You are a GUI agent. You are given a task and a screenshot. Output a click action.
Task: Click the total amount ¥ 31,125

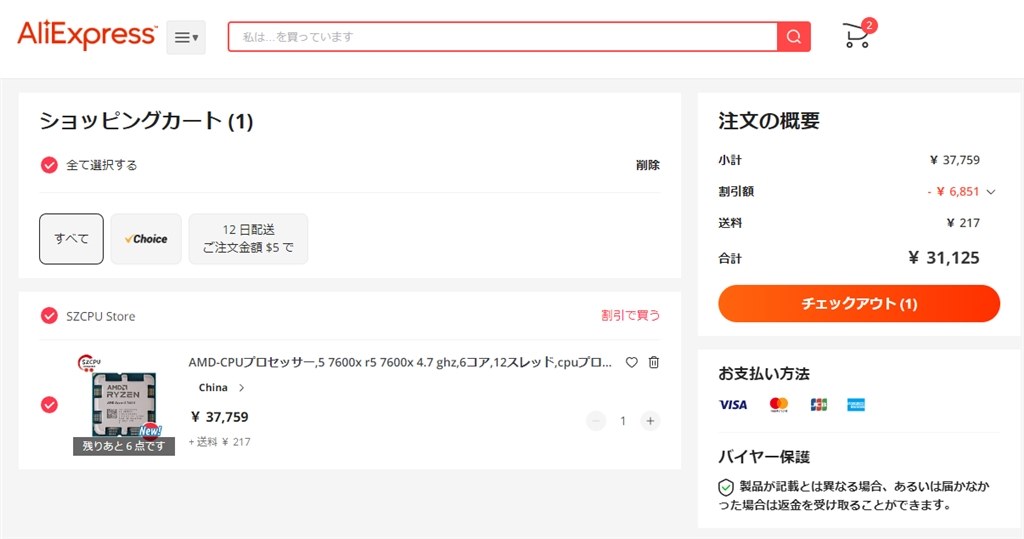(944, 257)
